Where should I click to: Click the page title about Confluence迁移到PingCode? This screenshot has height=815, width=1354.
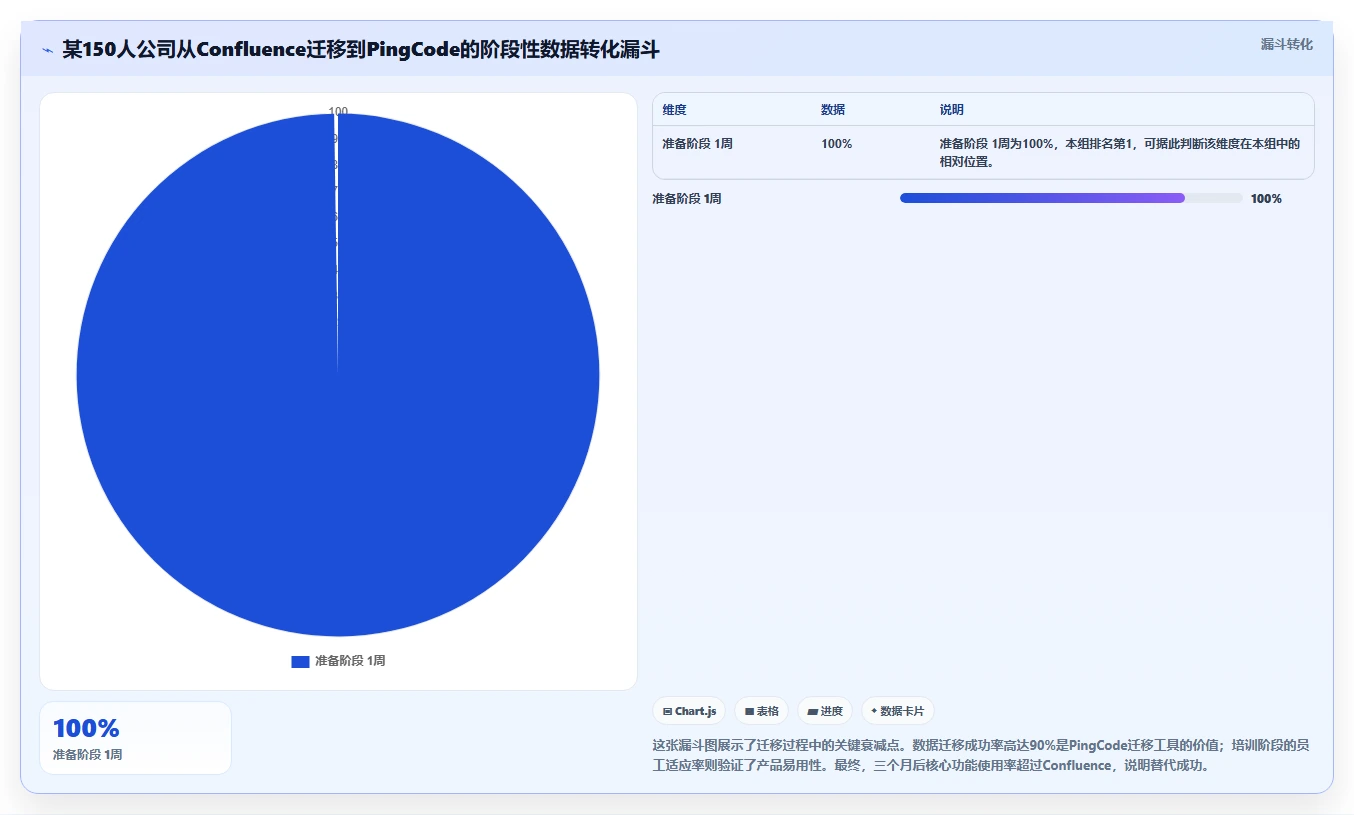coord(361,49)
